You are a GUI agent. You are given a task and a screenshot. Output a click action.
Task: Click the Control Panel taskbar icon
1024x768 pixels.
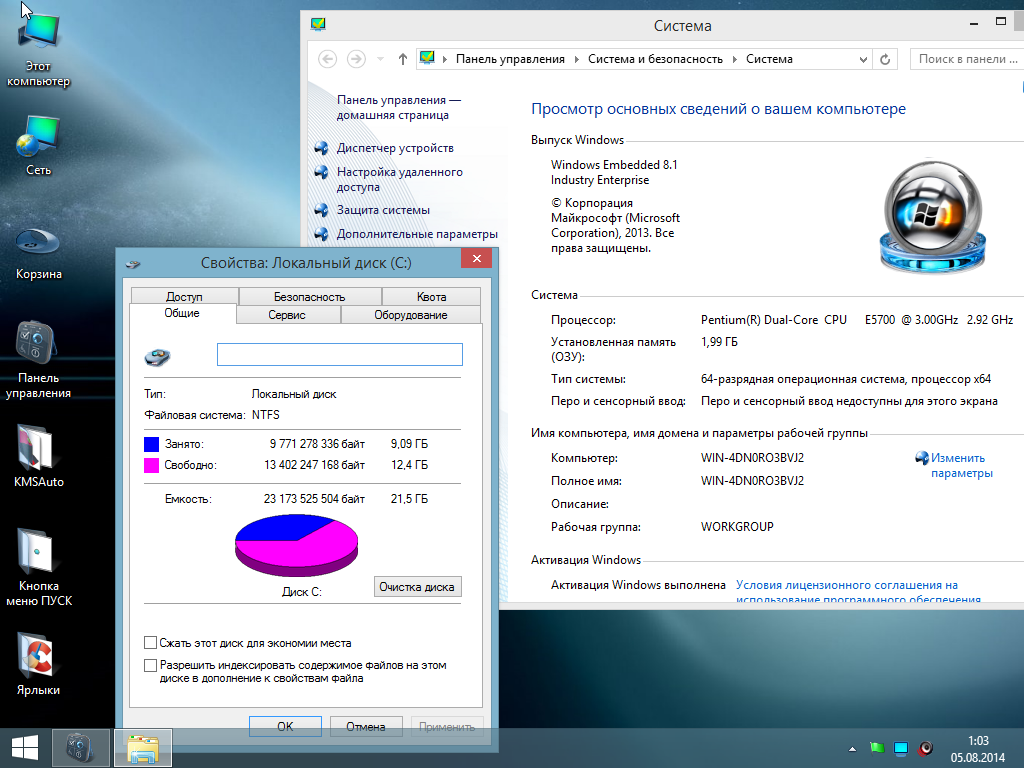(80, 748)
